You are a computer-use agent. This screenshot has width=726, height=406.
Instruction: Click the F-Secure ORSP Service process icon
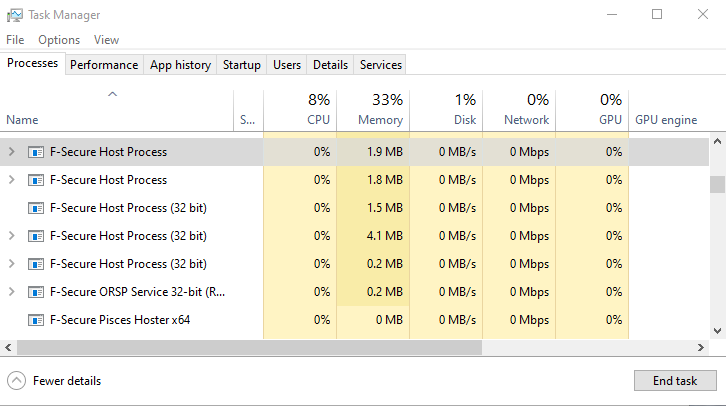pyautogui.click(x=36, y=292)
